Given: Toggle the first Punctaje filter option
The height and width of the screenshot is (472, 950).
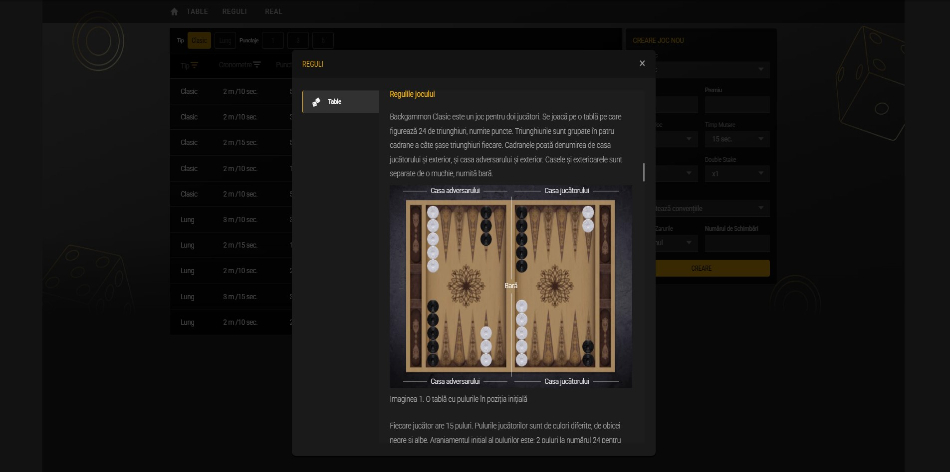Looking at the screenshot, I should [272, 40].
